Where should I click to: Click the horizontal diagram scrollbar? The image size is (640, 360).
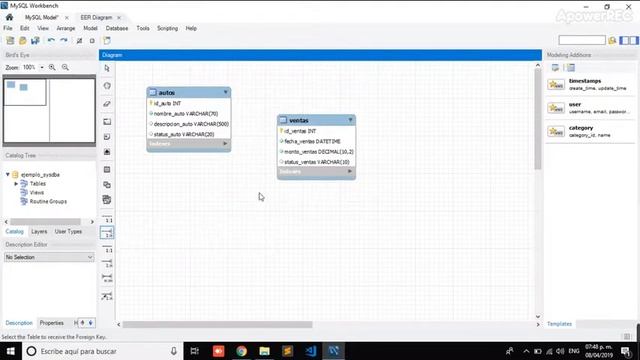(x=218, y=324)
